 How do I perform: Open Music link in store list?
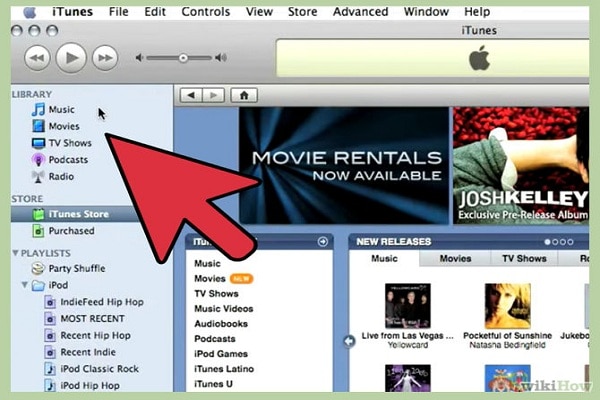tap(207, 263)
